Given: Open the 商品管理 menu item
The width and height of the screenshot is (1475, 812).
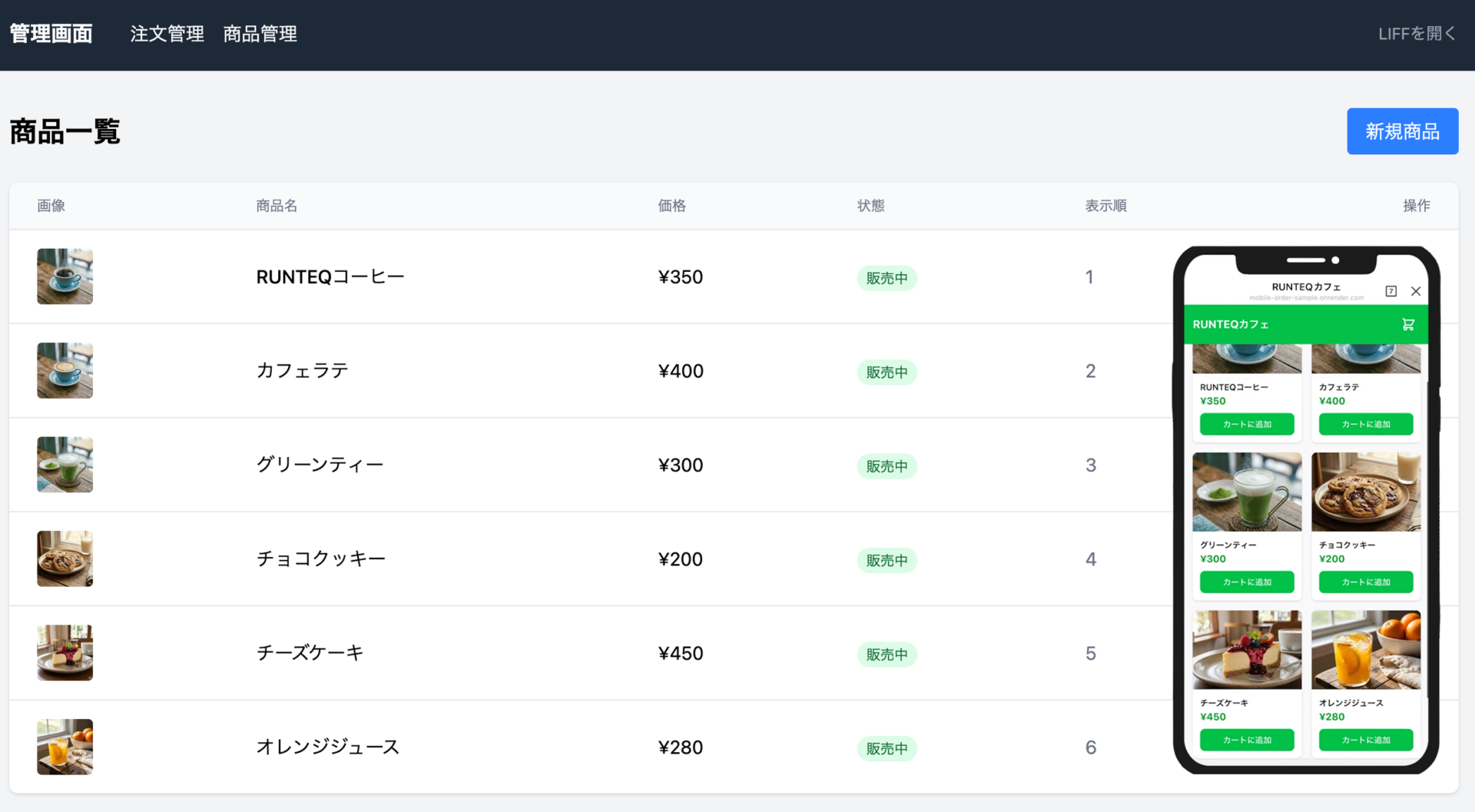Looking at the screenshot, I should point(260,34).
